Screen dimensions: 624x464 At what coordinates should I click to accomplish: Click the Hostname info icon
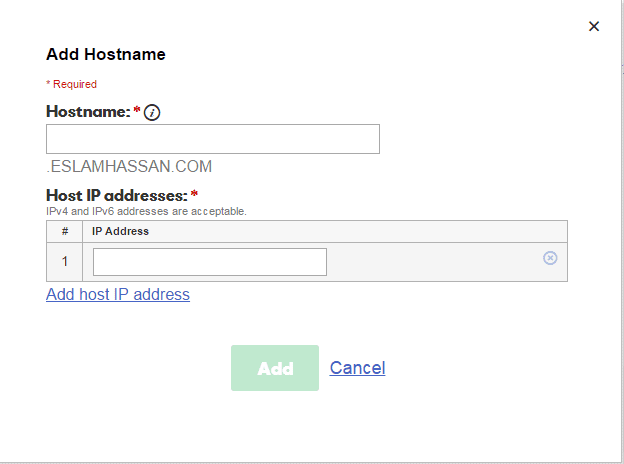[152, 113]
